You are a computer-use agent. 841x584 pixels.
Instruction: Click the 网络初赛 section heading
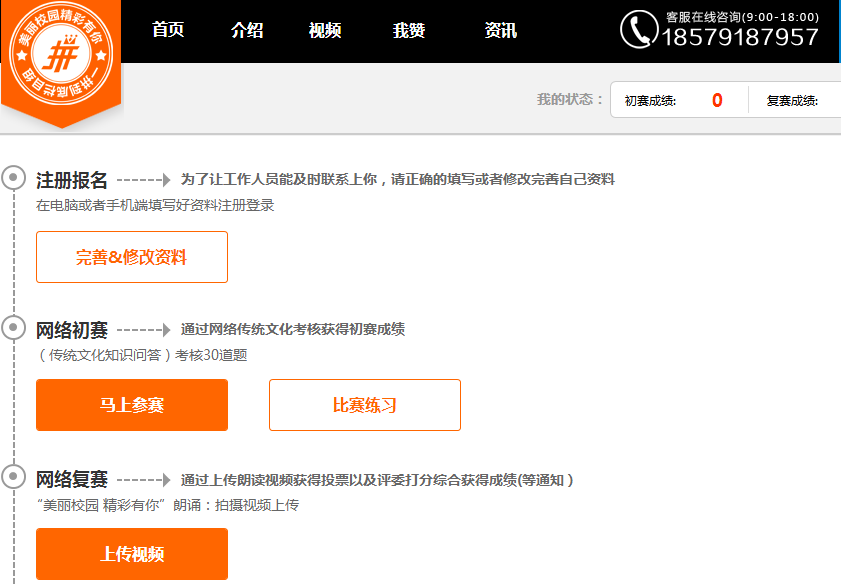[x=72, y=329]
